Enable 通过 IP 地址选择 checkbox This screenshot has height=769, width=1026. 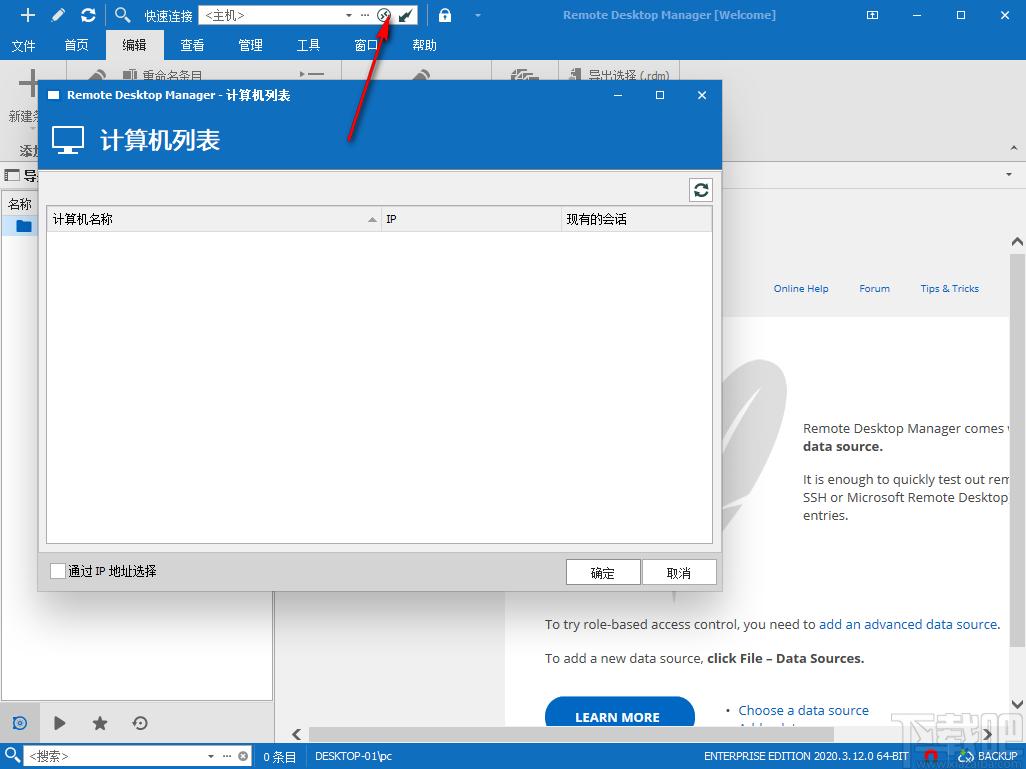tap(58, 571)
